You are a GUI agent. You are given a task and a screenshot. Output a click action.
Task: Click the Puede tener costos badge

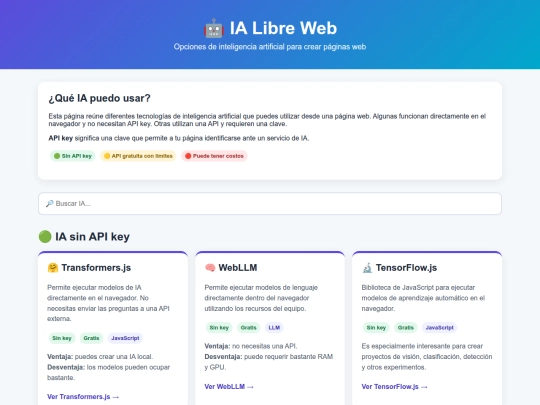click(214, 156)
